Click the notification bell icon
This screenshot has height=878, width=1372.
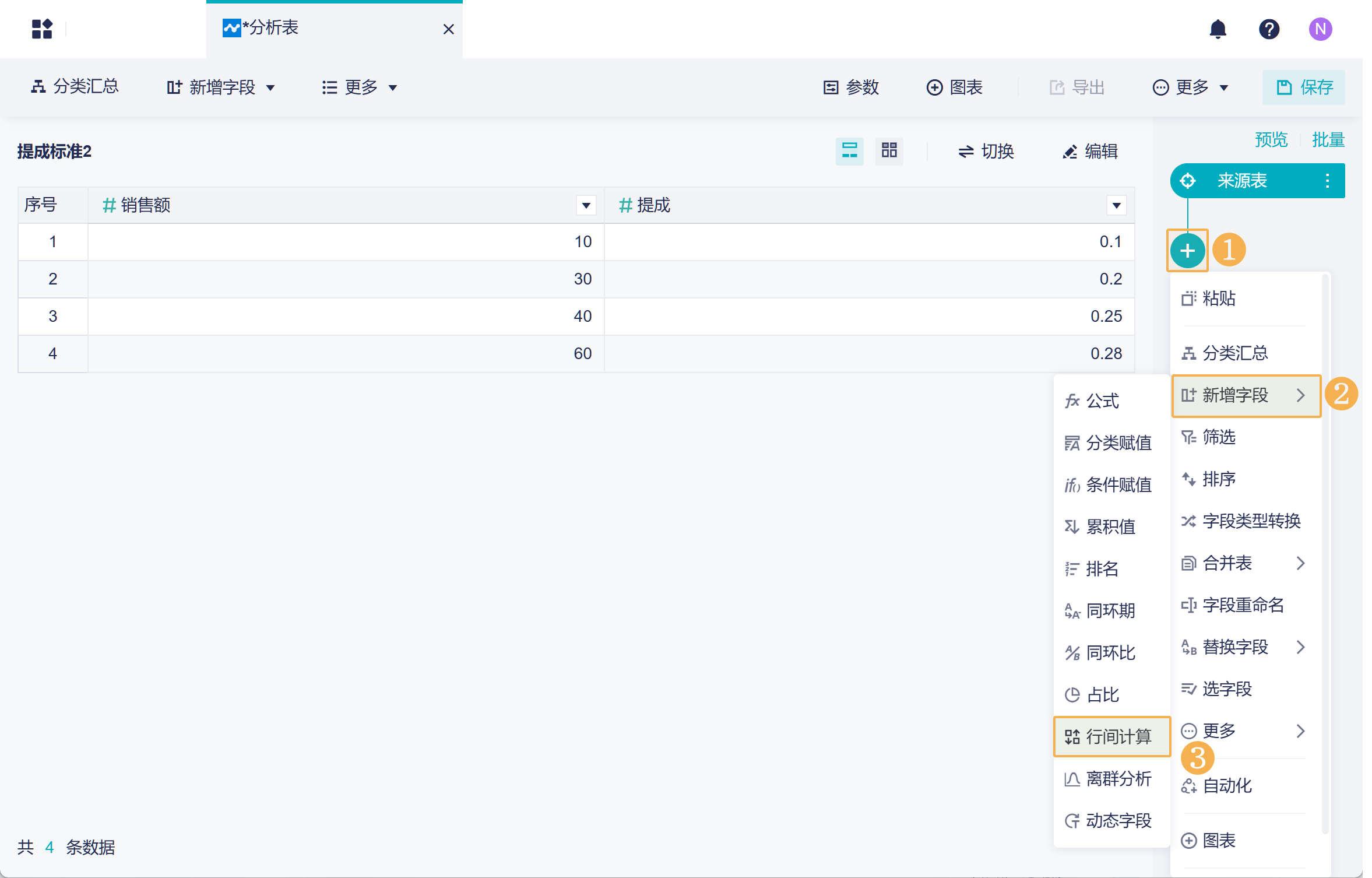(1218, 29)
